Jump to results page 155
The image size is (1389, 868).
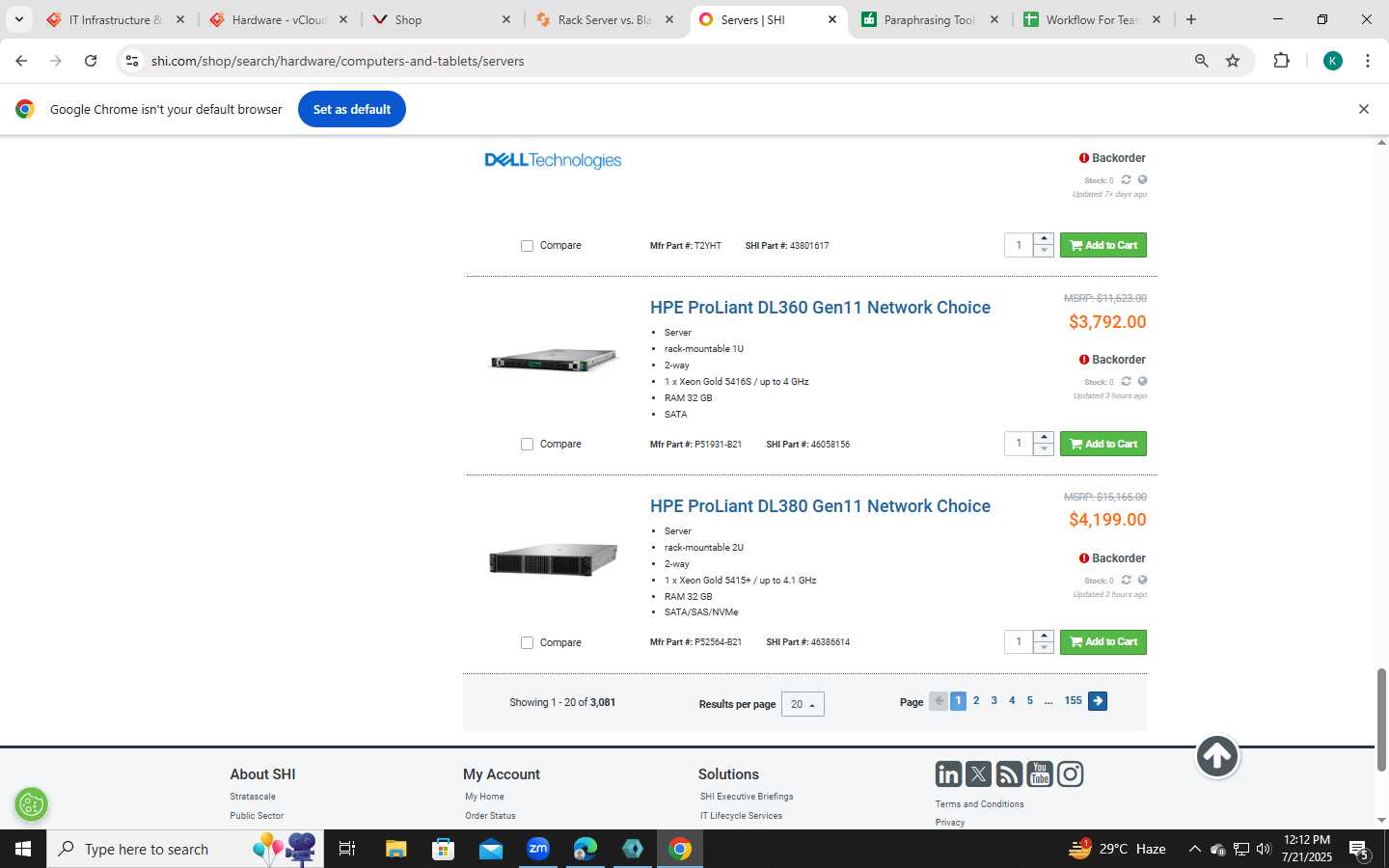click(1073, 701)
